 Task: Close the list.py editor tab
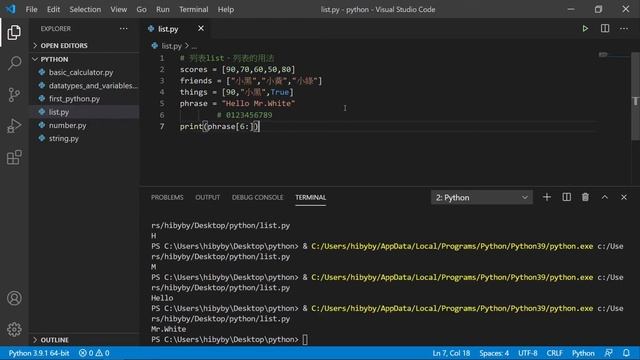click(x=201, y=29)
